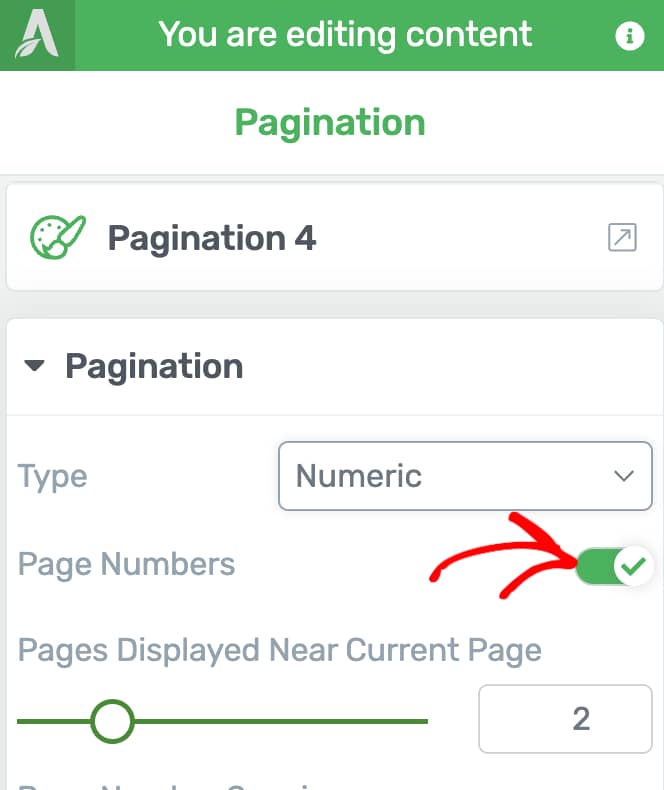The width and height of the screenshot is (664, 790).
Task: Click the cut-off label below the slider
Action: [x=166, y=786]
